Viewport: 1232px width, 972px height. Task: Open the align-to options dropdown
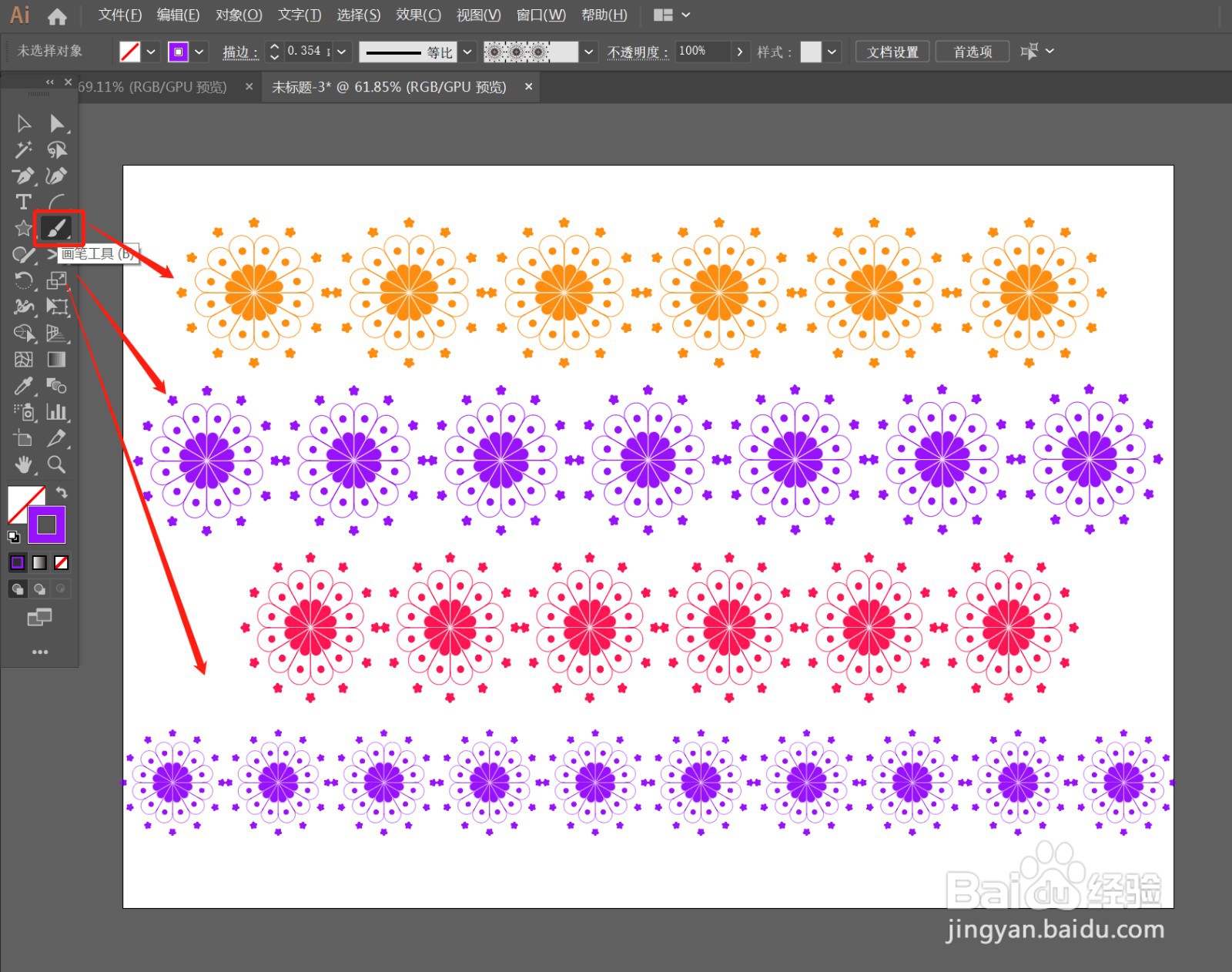1050,52
